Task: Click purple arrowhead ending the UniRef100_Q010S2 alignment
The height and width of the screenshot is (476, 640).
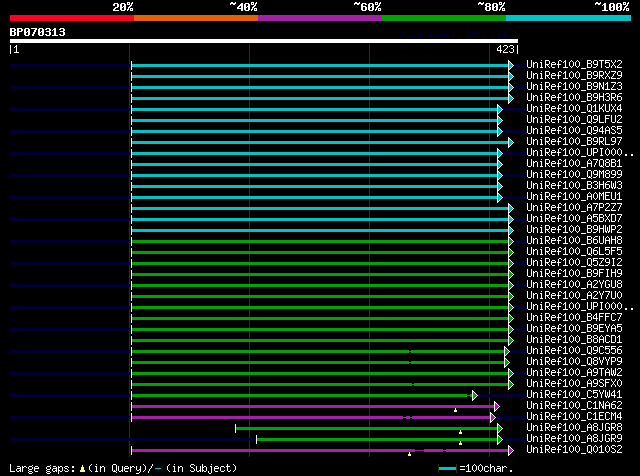Action: (x=511, y=451)
